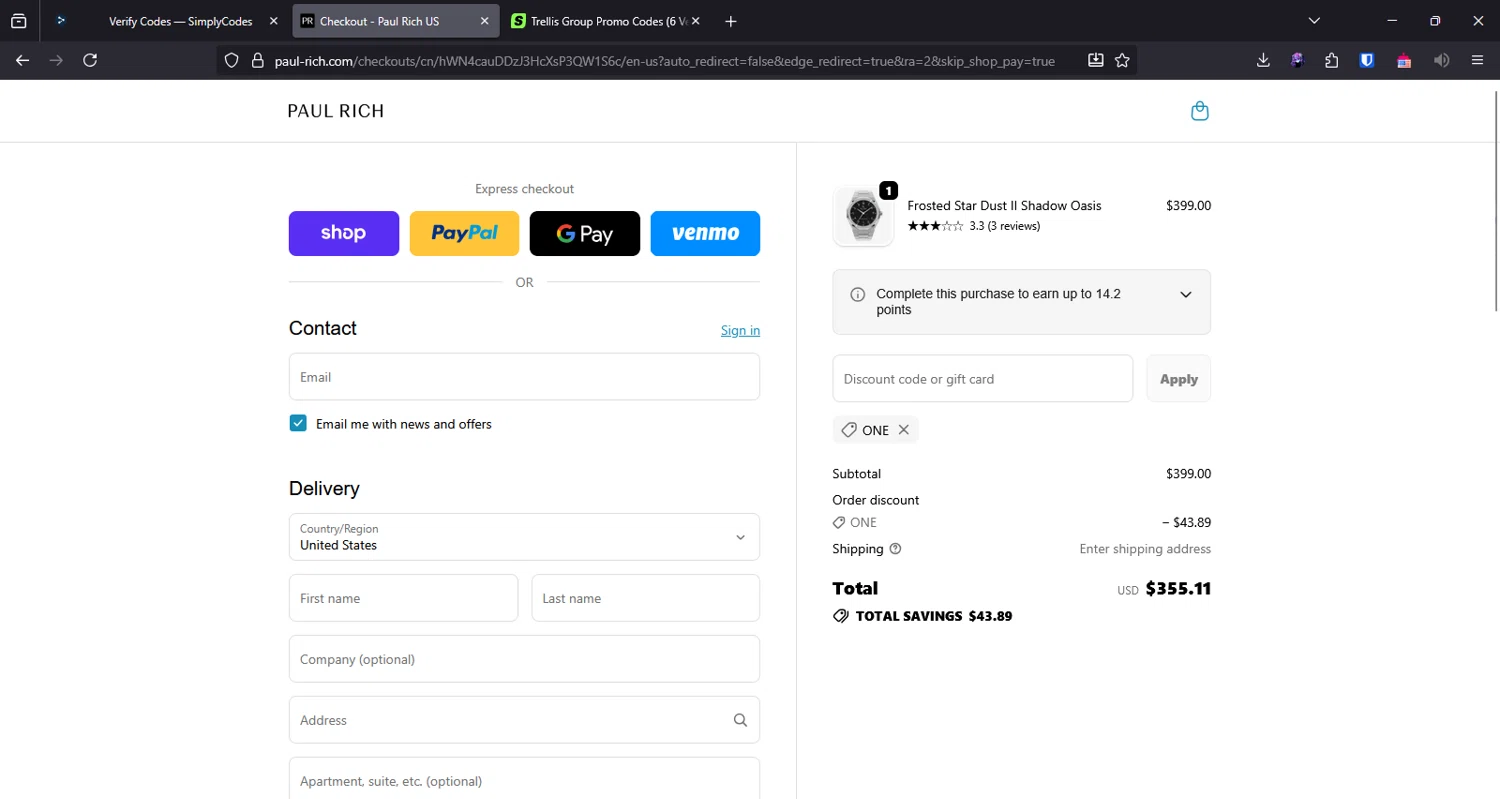The image size is (1500, 799).
Task: Open the Country/Region dropdown
Action: (524, 537)
